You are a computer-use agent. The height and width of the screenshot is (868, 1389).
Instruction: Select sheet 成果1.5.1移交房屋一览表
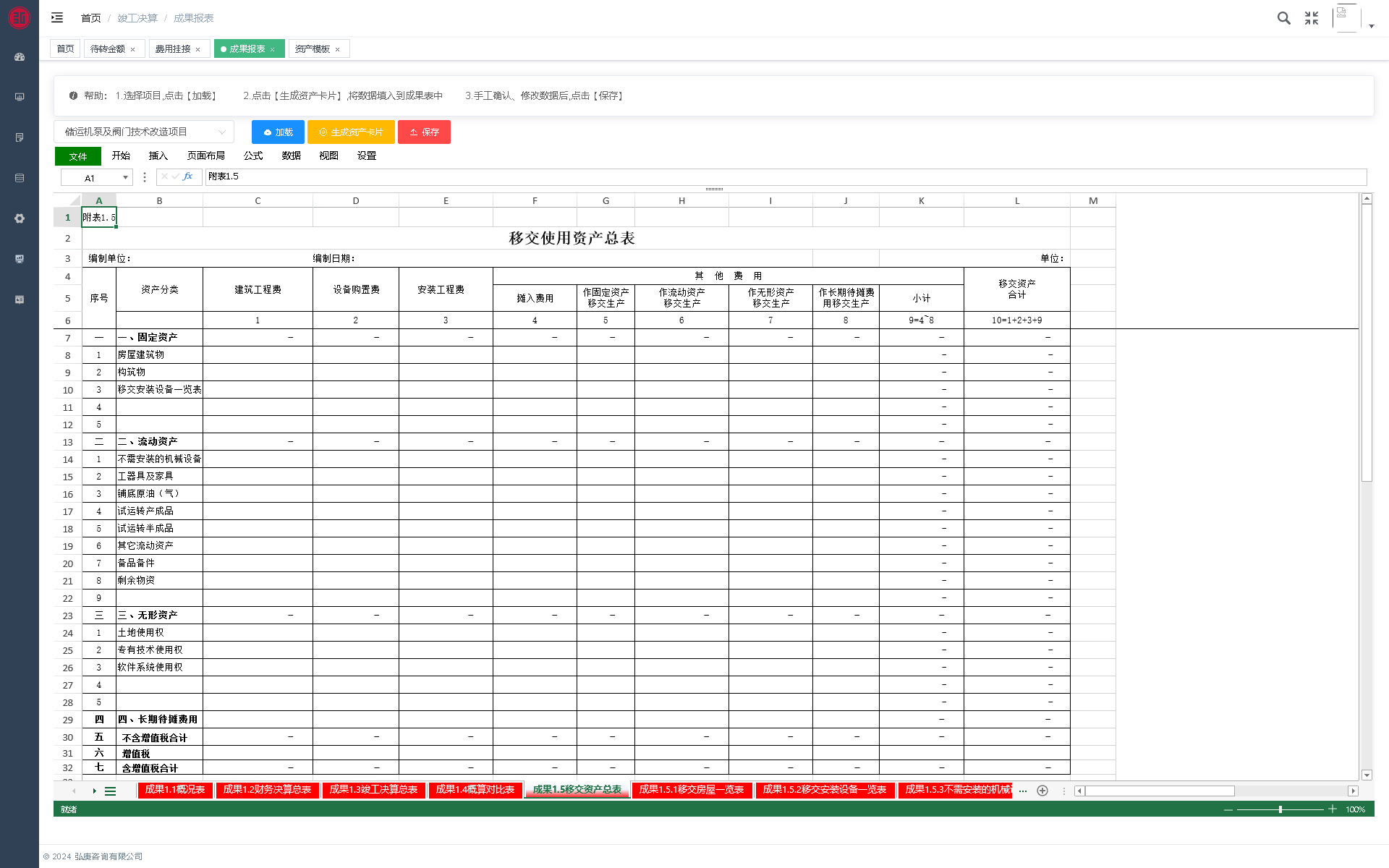(x=692, y=790)
